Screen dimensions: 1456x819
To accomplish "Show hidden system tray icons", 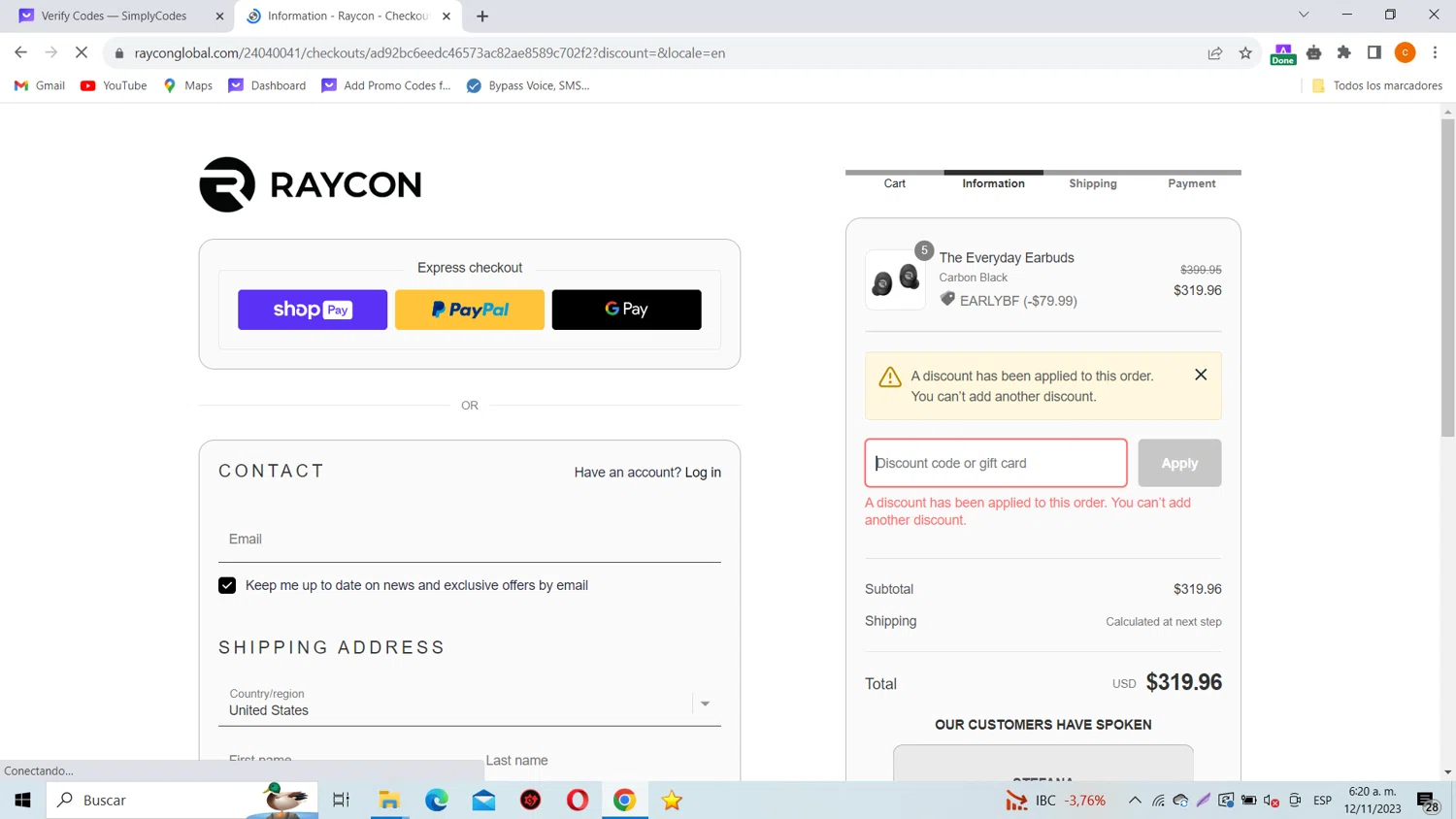I will tap(1134, 801).
